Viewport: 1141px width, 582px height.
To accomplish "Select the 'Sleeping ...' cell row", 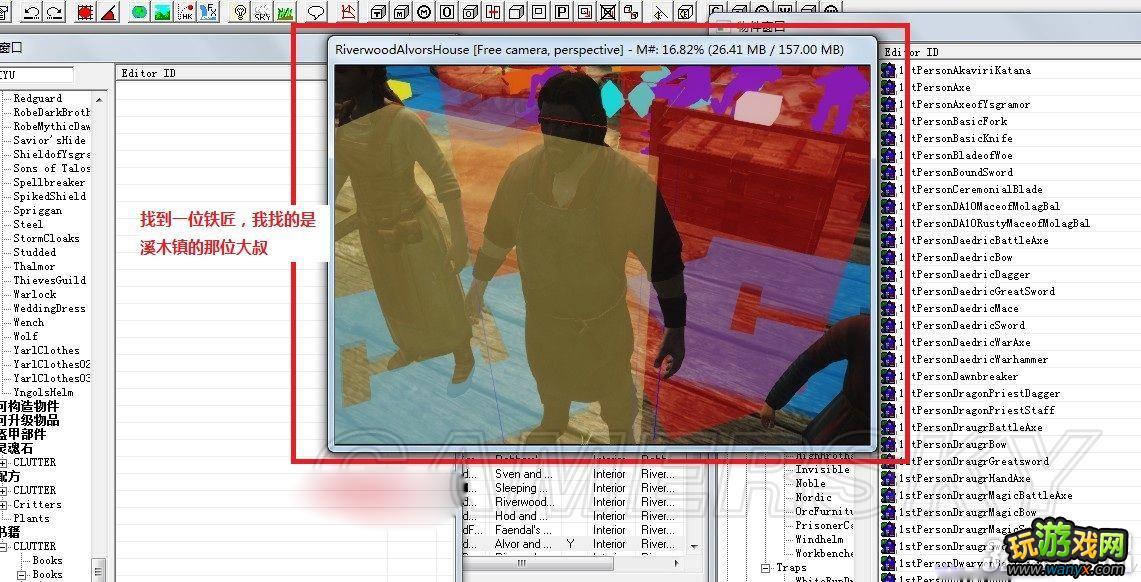I will click(575, 488).
